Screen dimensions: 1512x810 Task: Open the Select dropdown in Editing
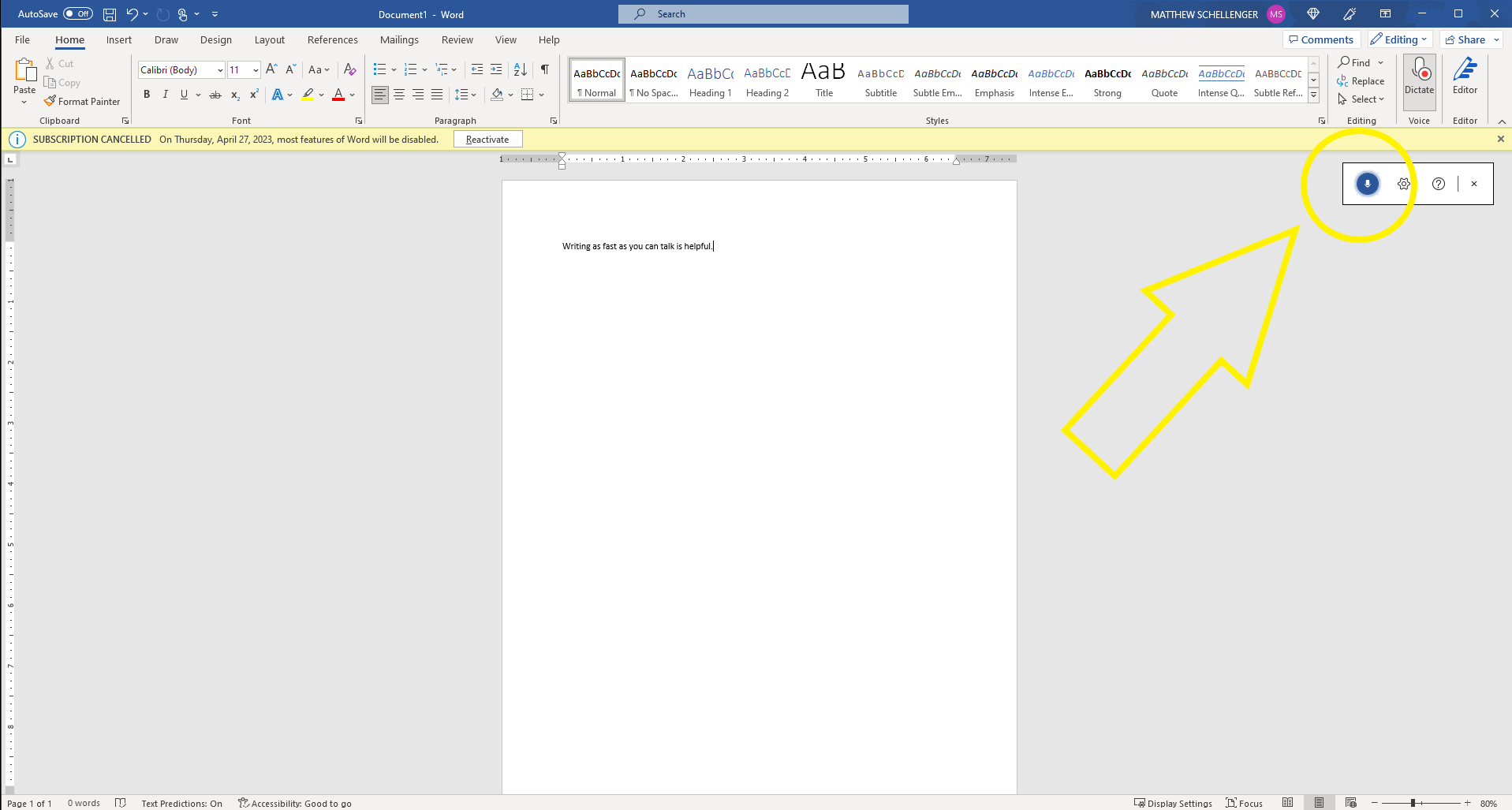coord(1361,99)
